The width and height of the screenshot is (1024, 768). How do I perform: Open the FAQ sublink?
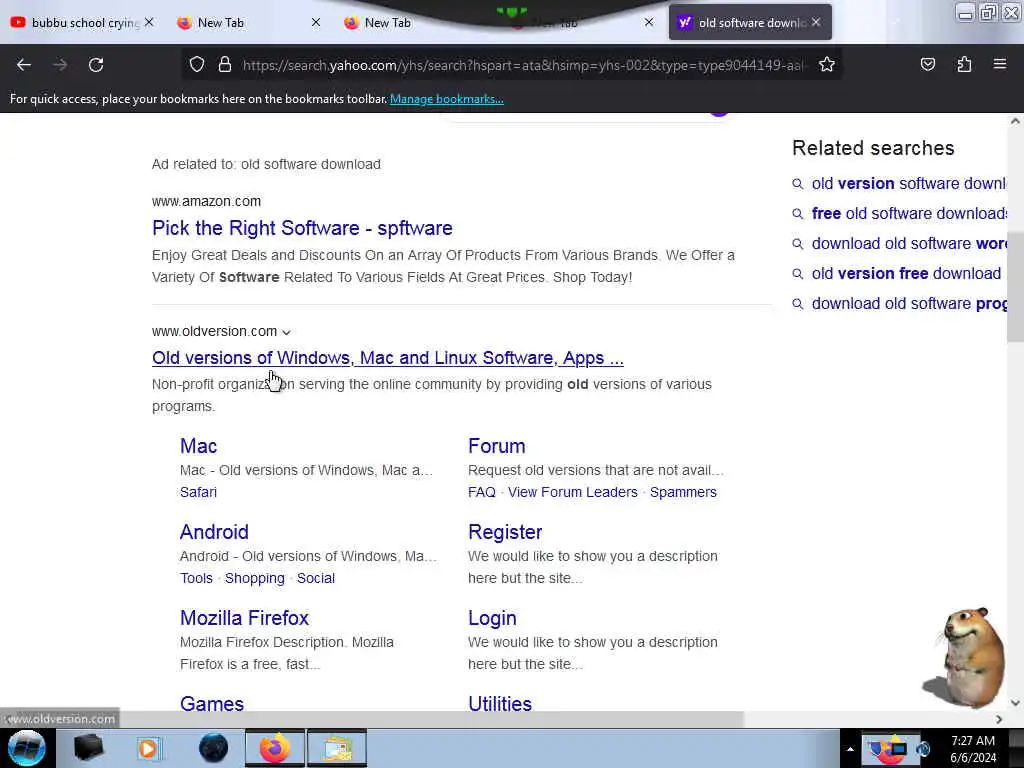tap(482, 492)
